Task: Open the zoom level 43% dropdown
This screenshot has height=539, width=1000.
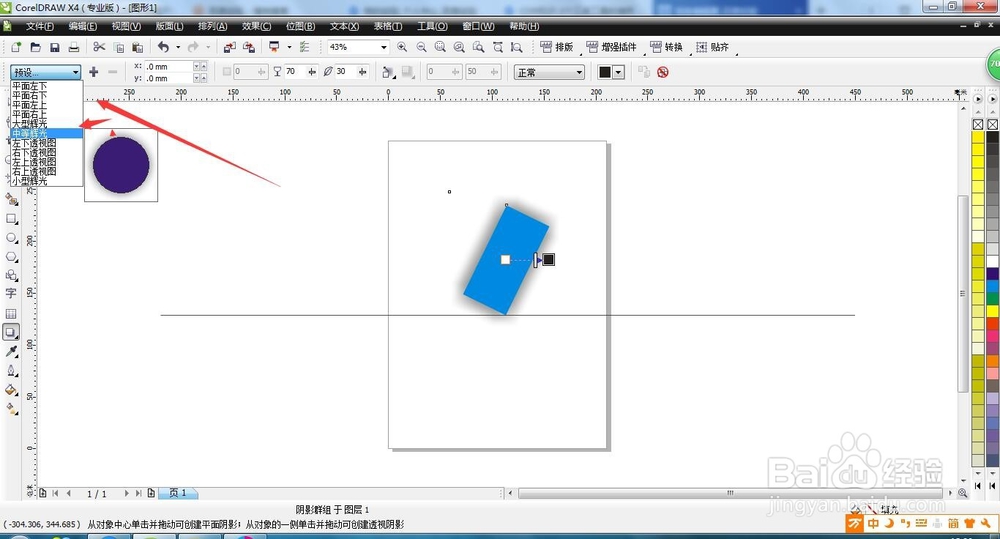Action: click(384, 47)
